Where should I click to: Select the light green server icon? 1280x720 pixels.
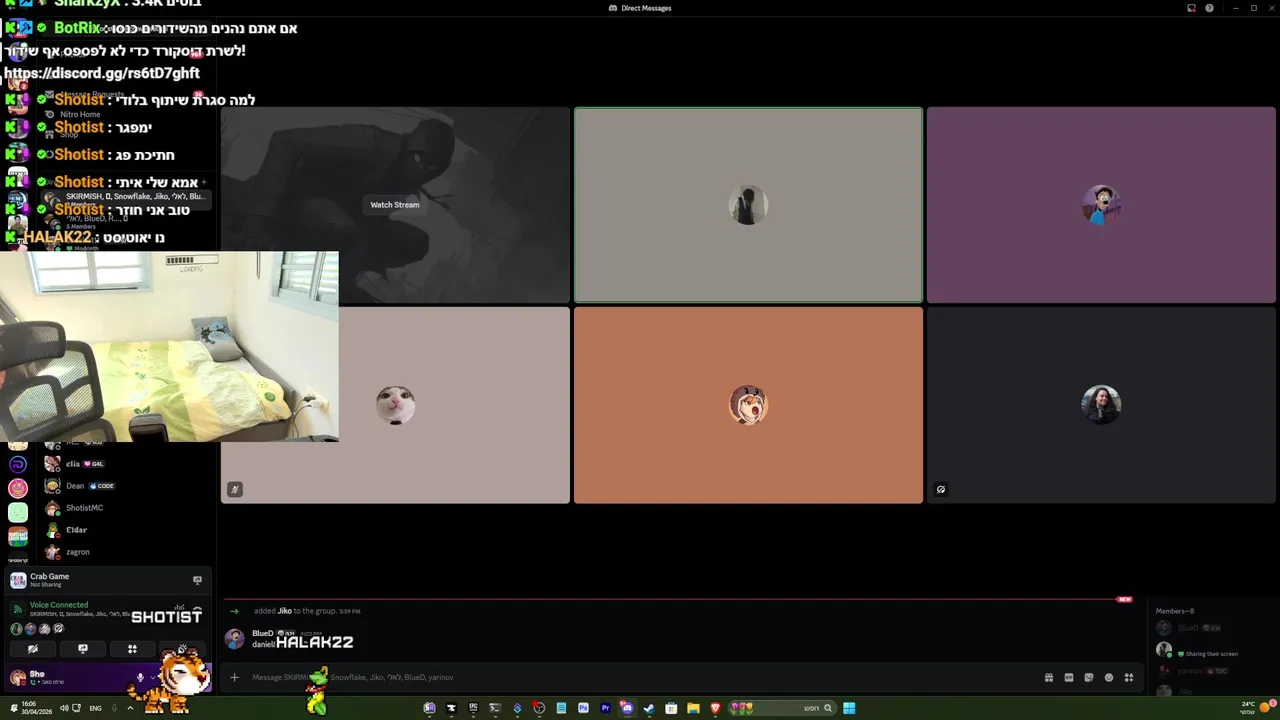[x=18, y=512]
